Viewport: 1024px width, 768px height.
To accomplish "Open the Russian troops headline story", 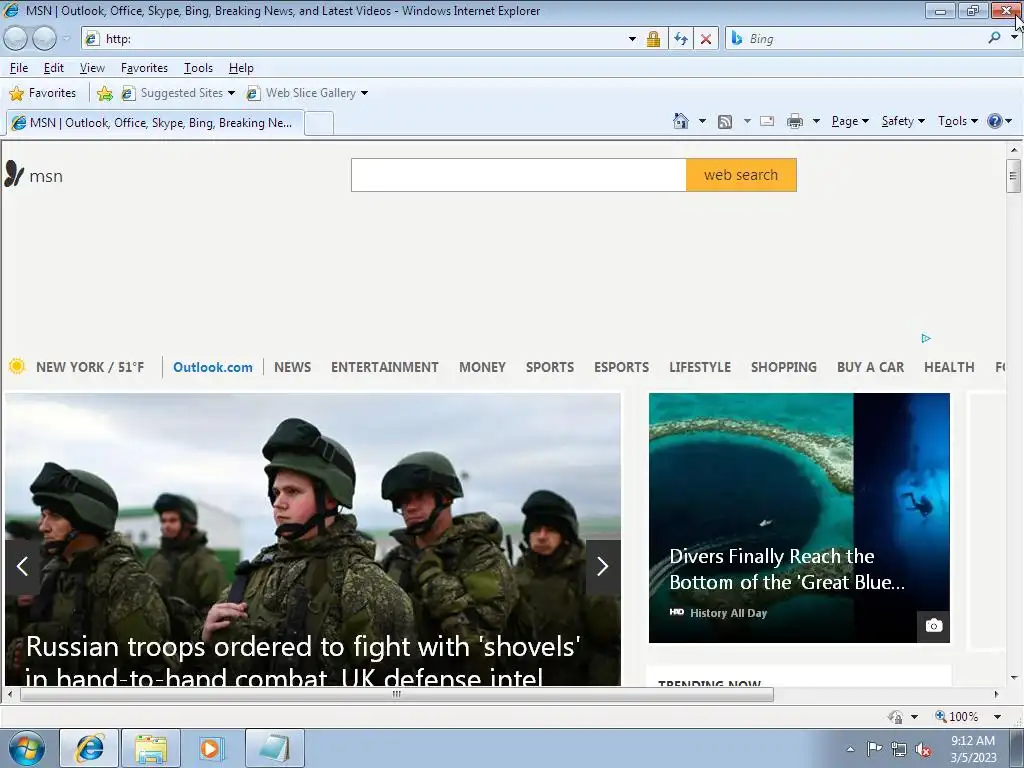I will [x=303, y=660].
